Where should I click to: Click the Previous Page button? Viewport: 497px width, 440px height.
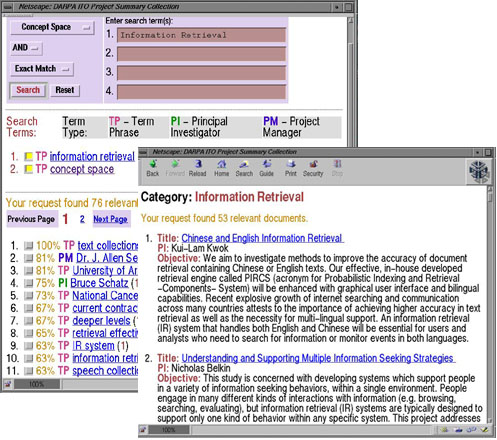[31, 219]
